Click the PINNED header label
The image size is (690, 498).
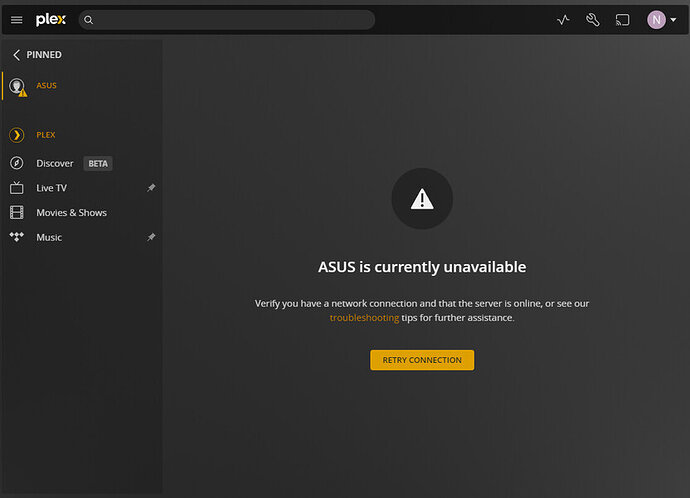point(44,55)
